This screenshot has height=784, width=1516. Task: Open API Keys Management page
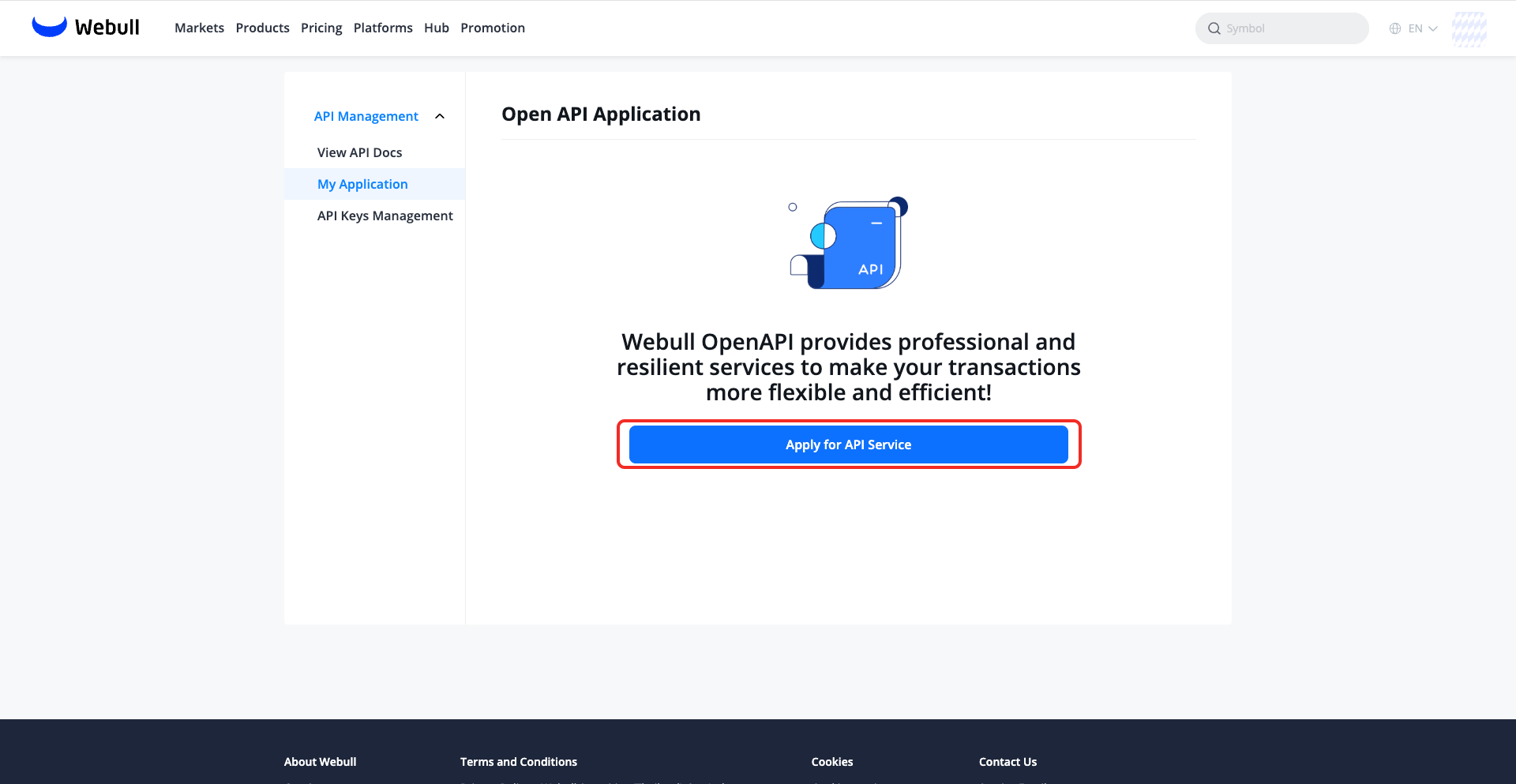click(385, 216)
